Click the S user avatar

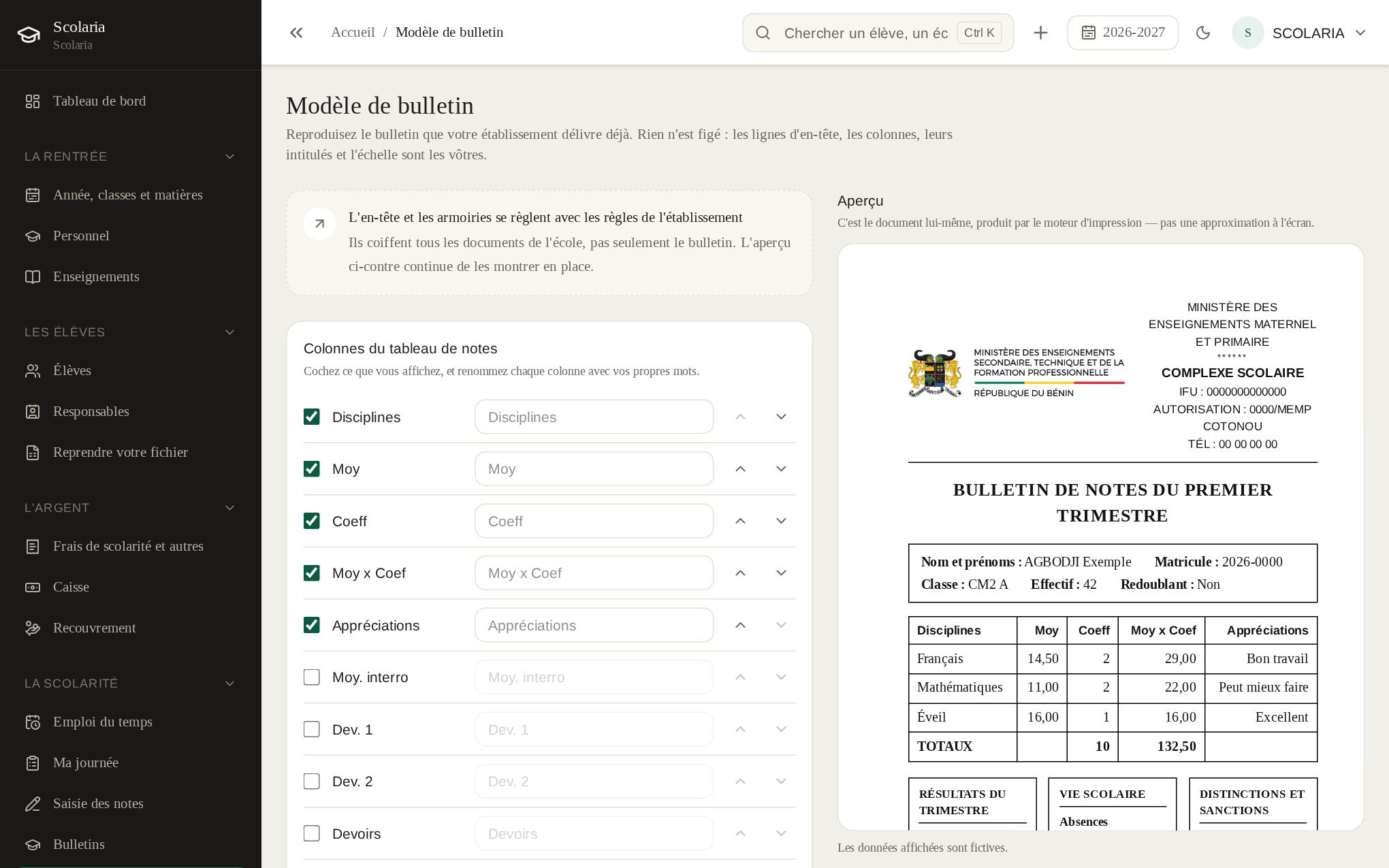coord(1247,33)
